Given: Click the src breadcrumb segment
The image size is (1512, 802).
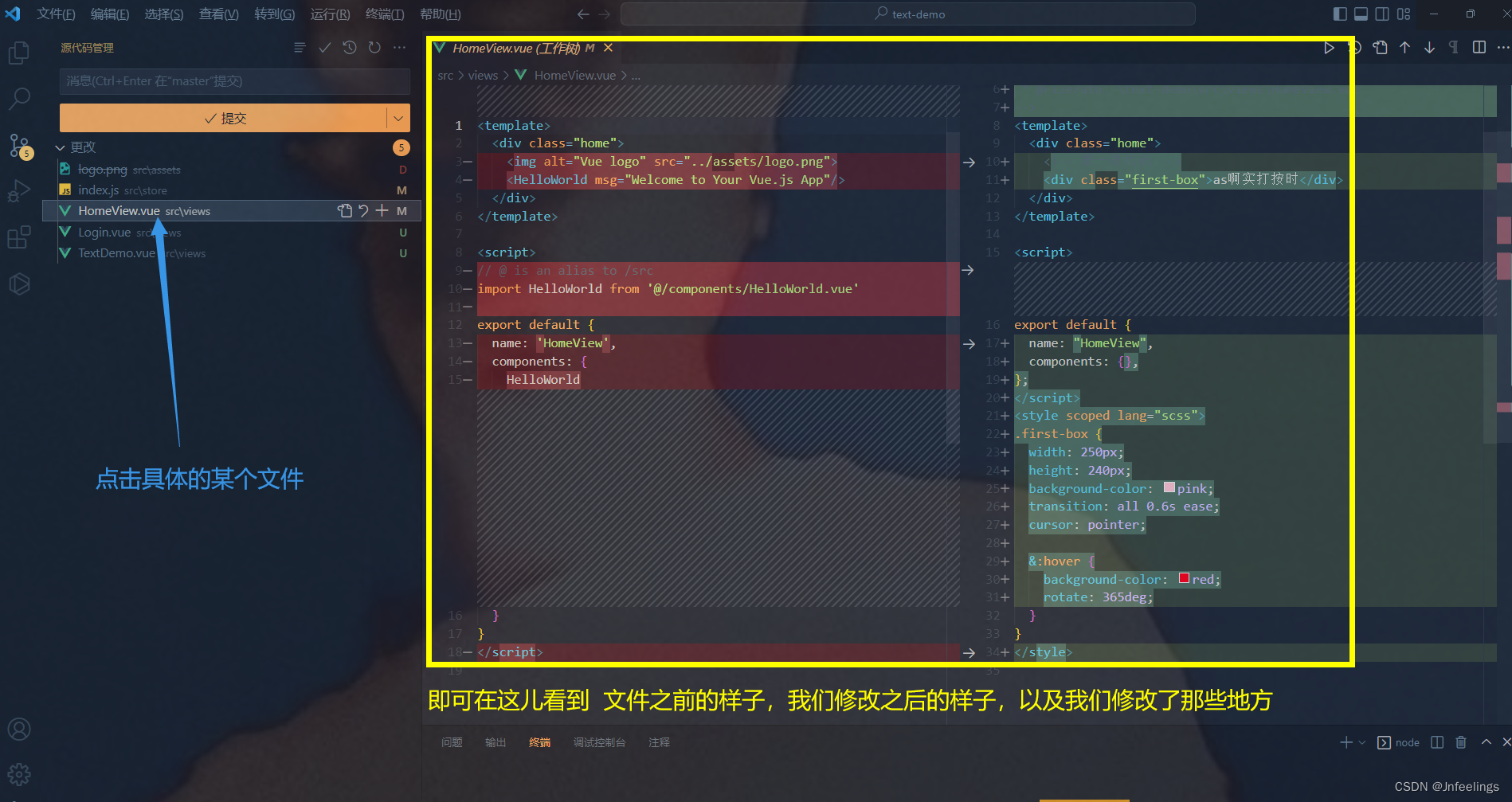Looking at the screenshot, I should click(x=445, y=76).
